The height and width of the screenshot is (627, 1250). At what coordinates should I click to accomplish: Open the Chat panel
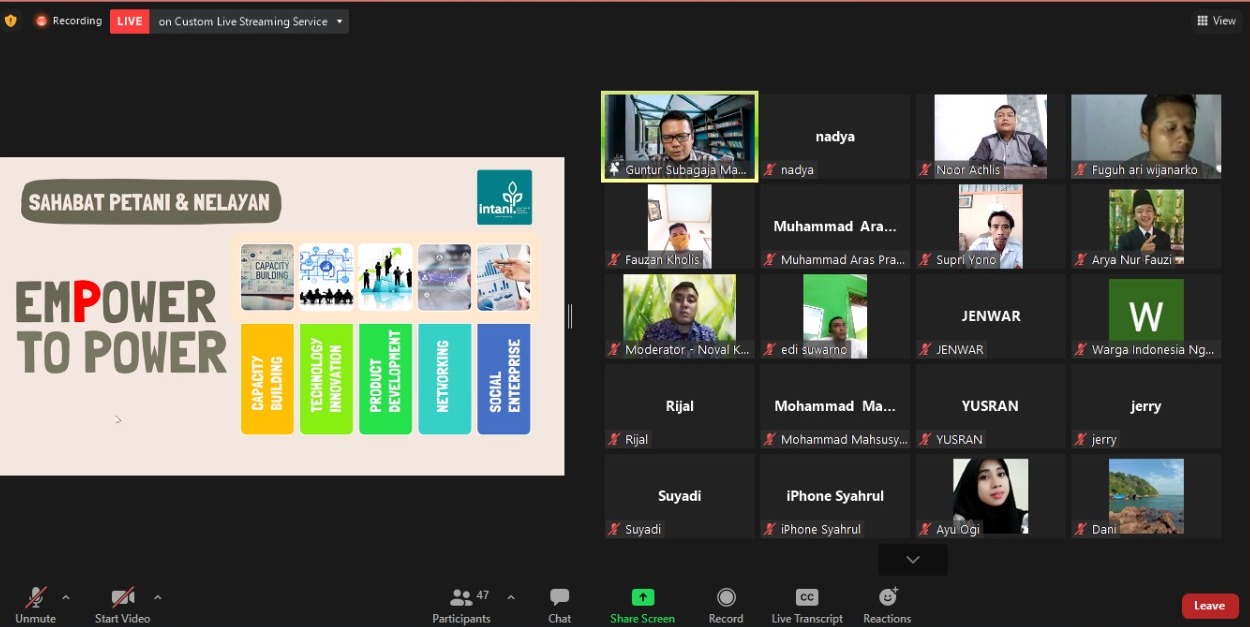point(559,598)
